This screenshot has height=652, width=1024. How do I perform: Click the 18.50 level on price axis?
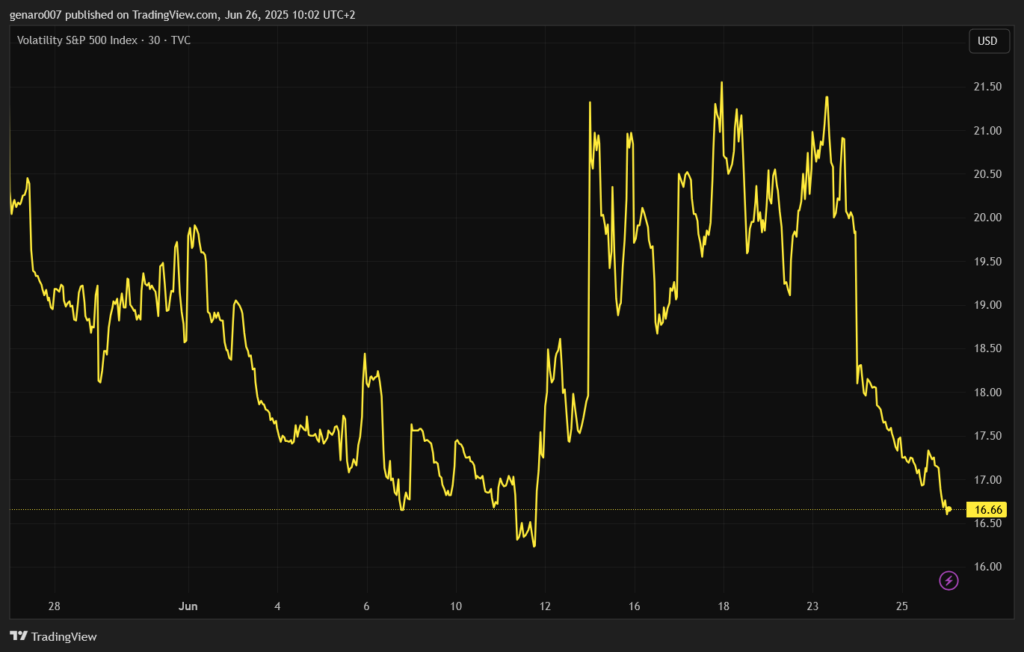tap(987, 349)
